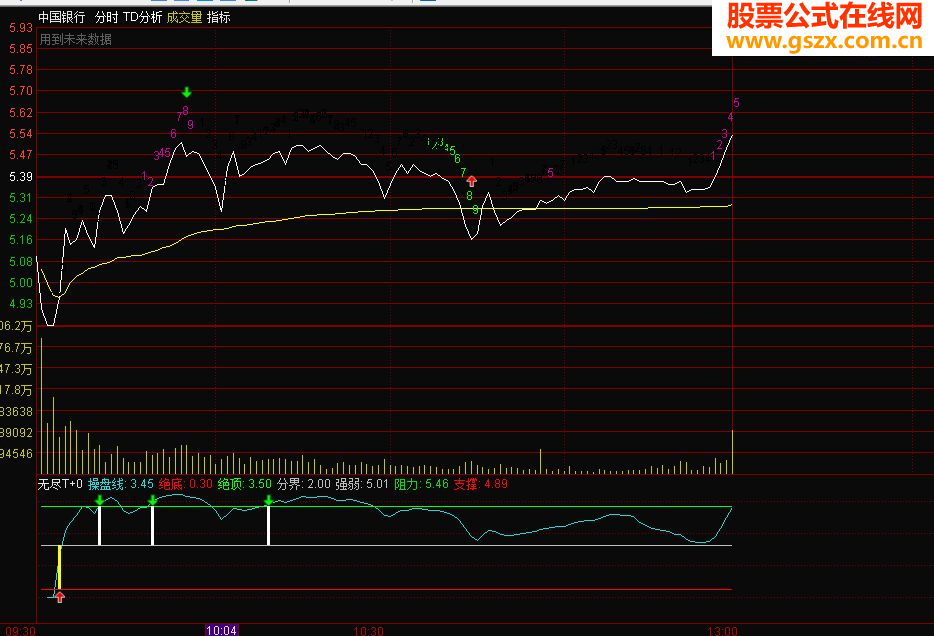Click the magenta TD count 8 at peak
Image resolution: width=934 pixels, height=636 pixels.
(186, 110)
